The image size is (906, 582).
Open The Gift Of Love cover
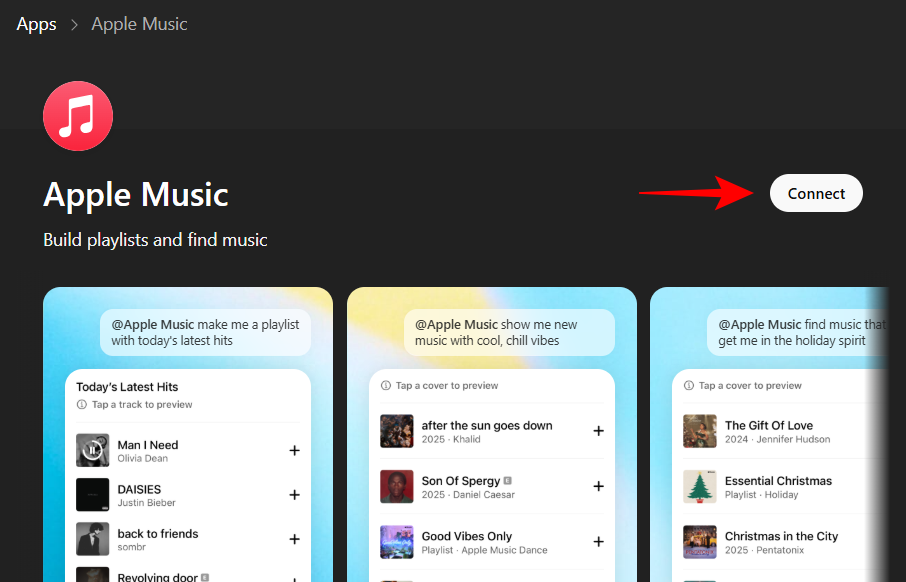(700, 431)
